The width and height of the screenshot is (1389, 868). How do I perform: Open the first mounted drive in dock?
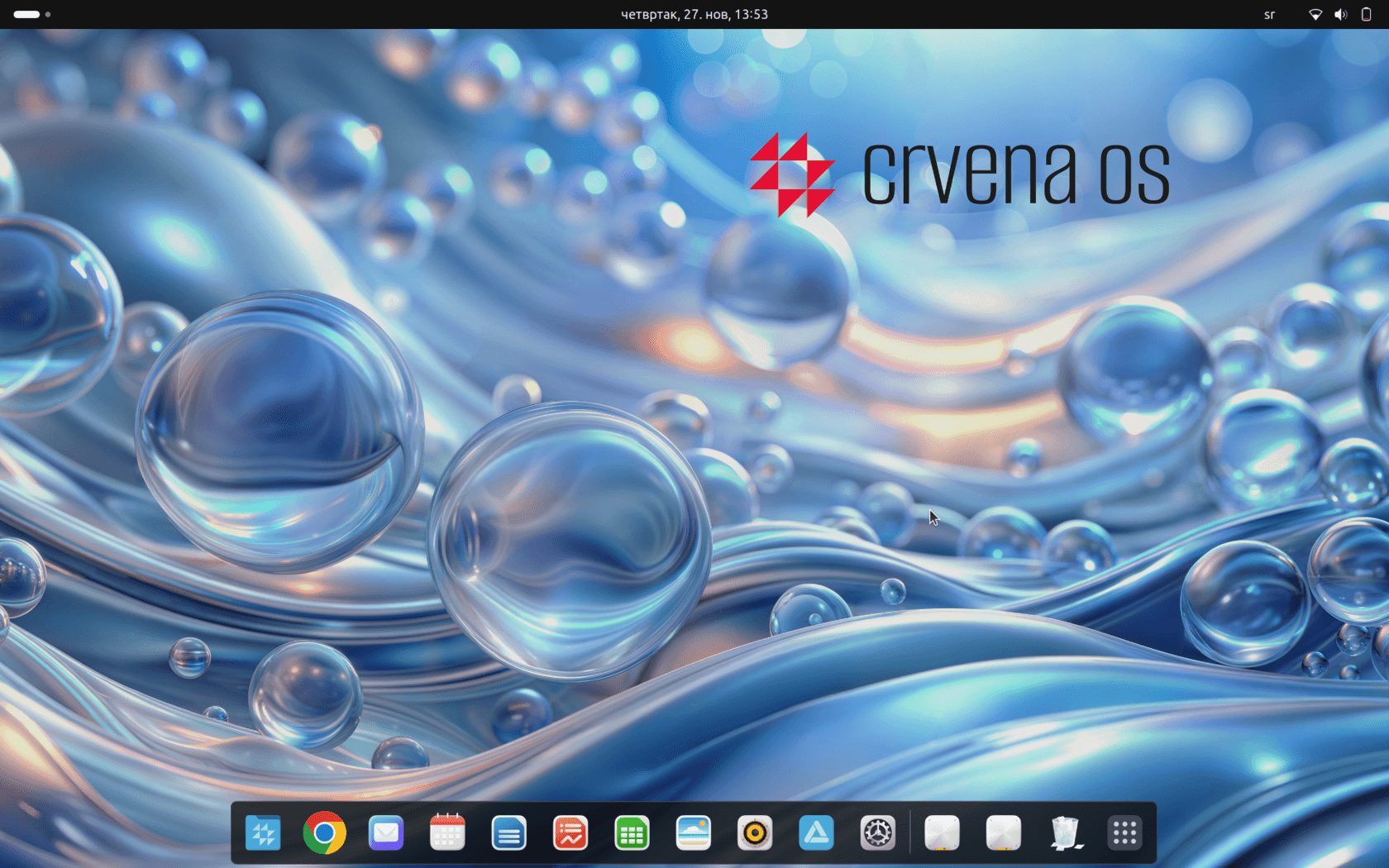(942, 833)
